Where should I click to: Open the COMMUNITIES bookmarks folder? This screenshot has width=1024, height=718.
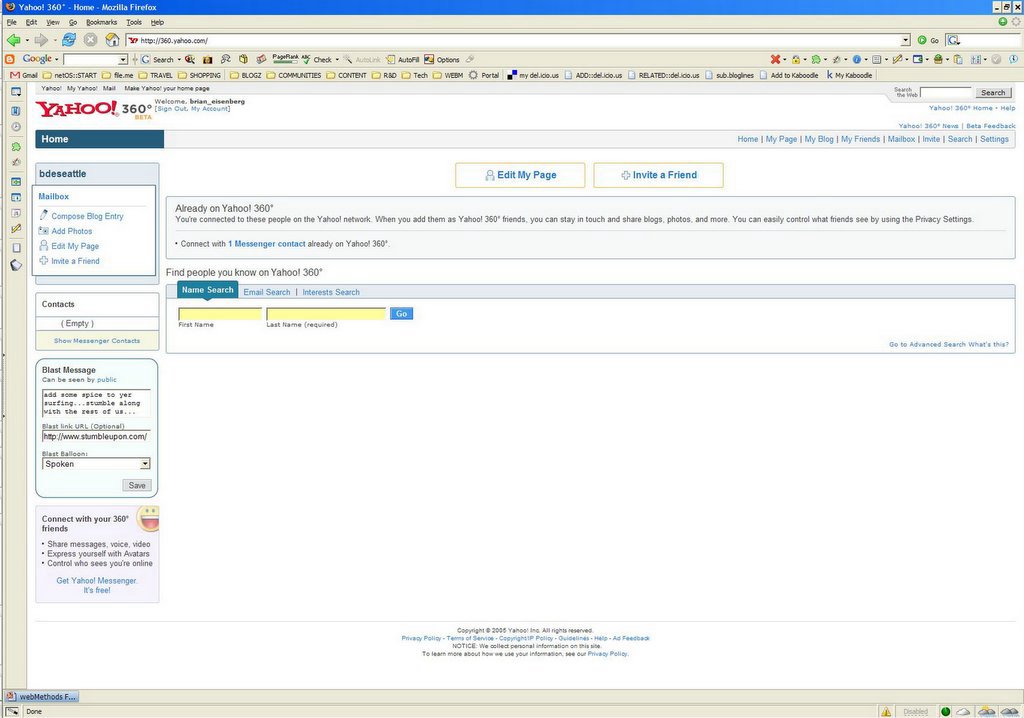[x=294, y=75]
